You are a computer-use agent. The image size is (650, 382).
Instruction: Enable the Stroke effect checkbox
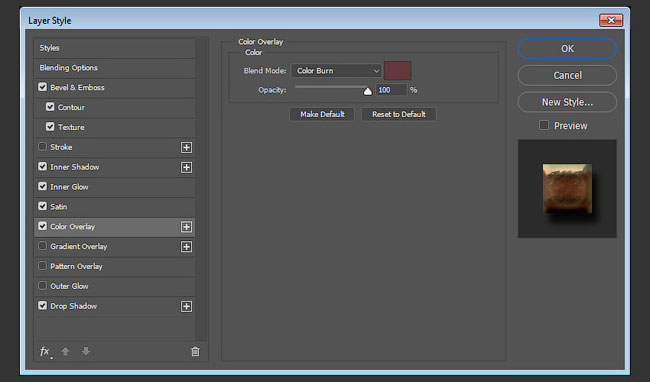click(x=42, y=147)
